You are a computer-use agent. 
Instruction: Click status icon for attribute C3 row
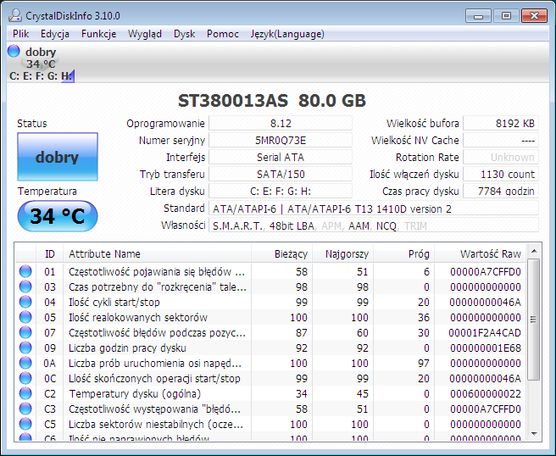click(25, 409)
